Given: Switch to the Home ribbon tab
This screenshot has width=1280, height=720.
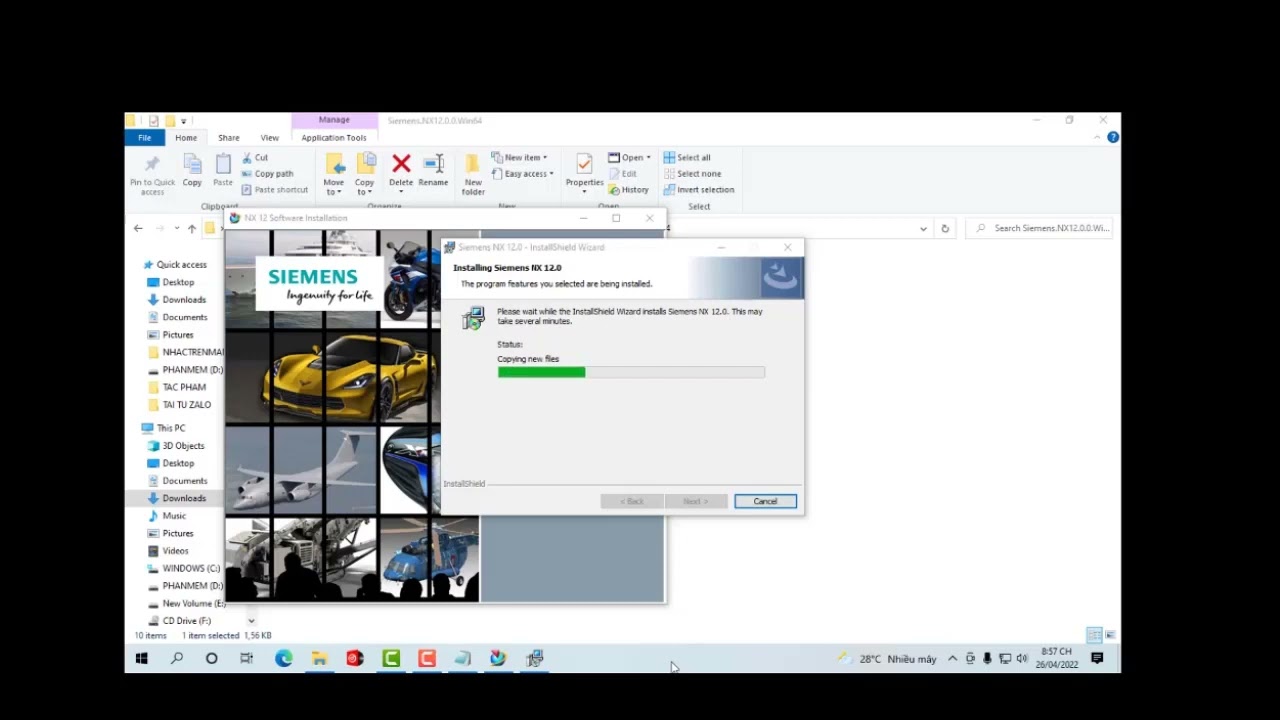Looking at the screenshot, I should coord(186,138).
